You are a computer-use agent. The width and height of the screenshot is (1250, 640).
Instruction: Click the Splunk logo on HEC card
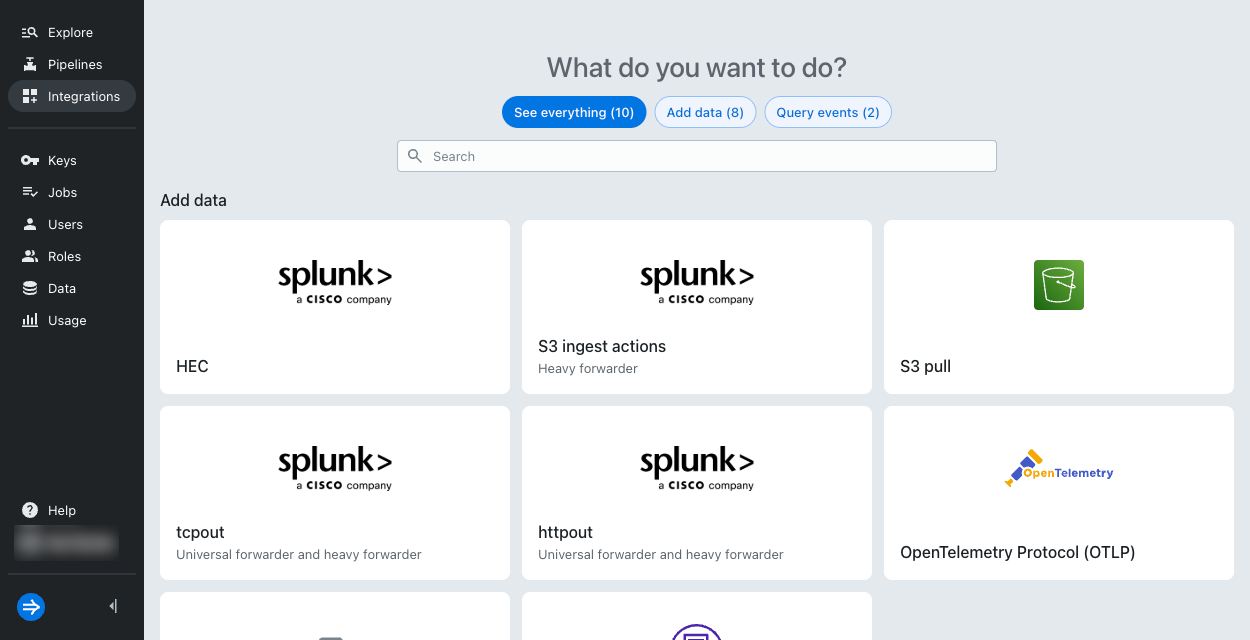pos(335,283)
